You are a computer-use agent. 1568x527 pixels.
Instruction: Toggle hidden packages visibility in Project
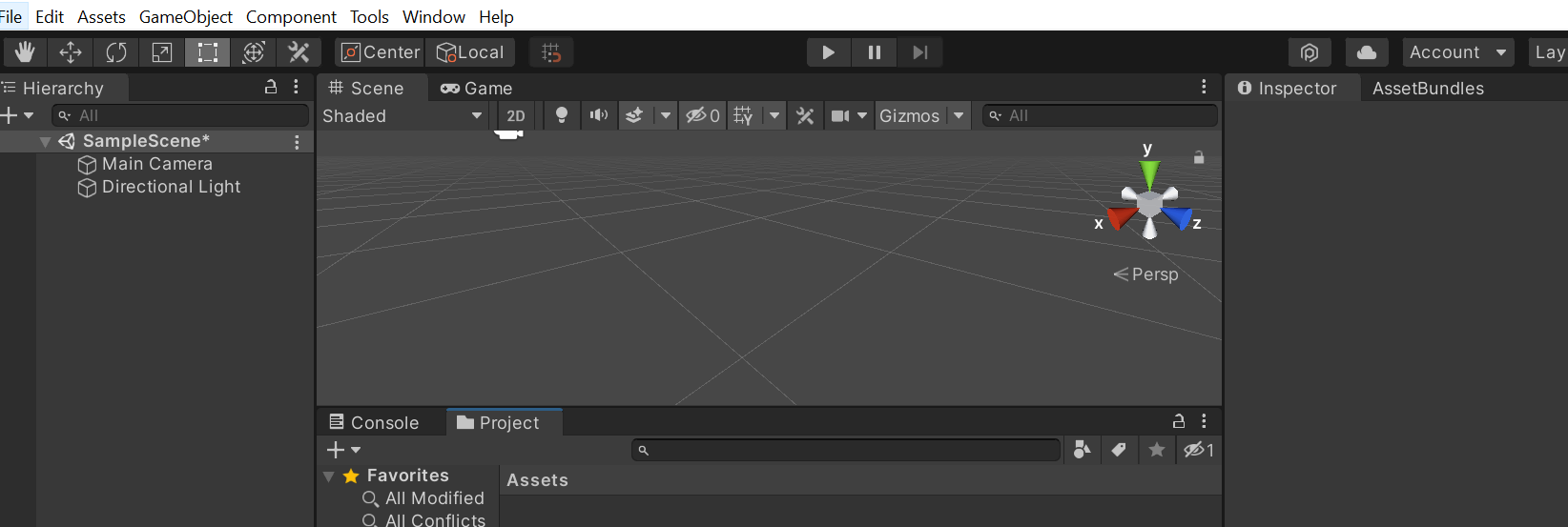click(1198, 450)
